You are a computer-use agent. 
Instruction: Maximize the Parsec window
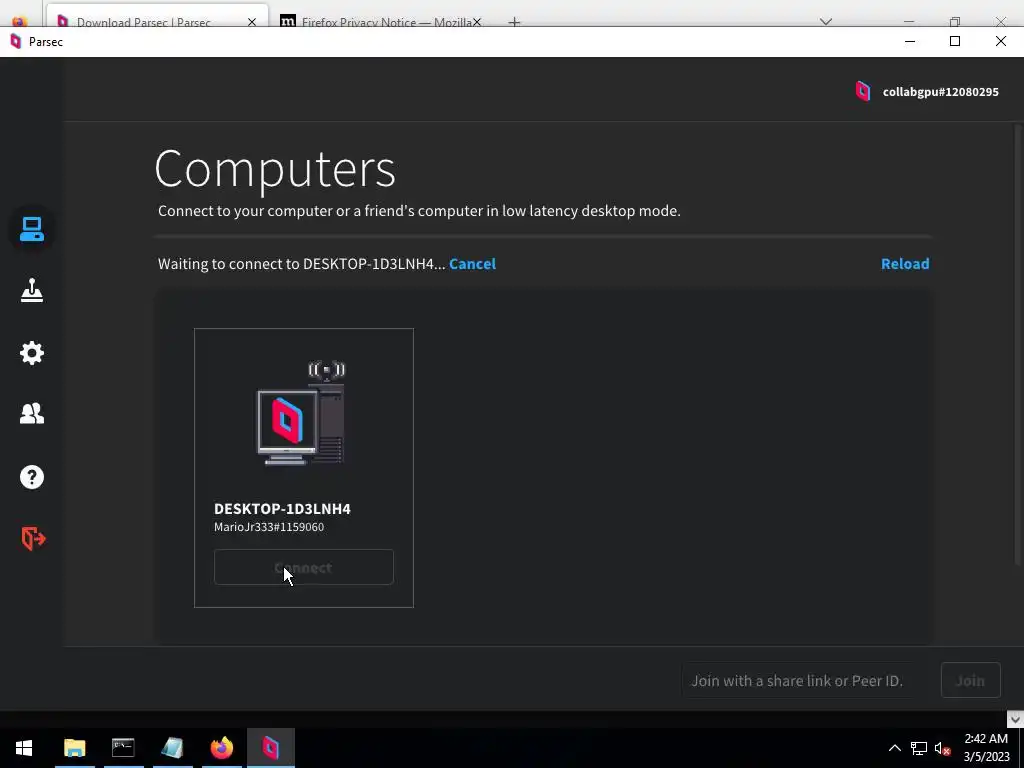[x=955, y=41]
